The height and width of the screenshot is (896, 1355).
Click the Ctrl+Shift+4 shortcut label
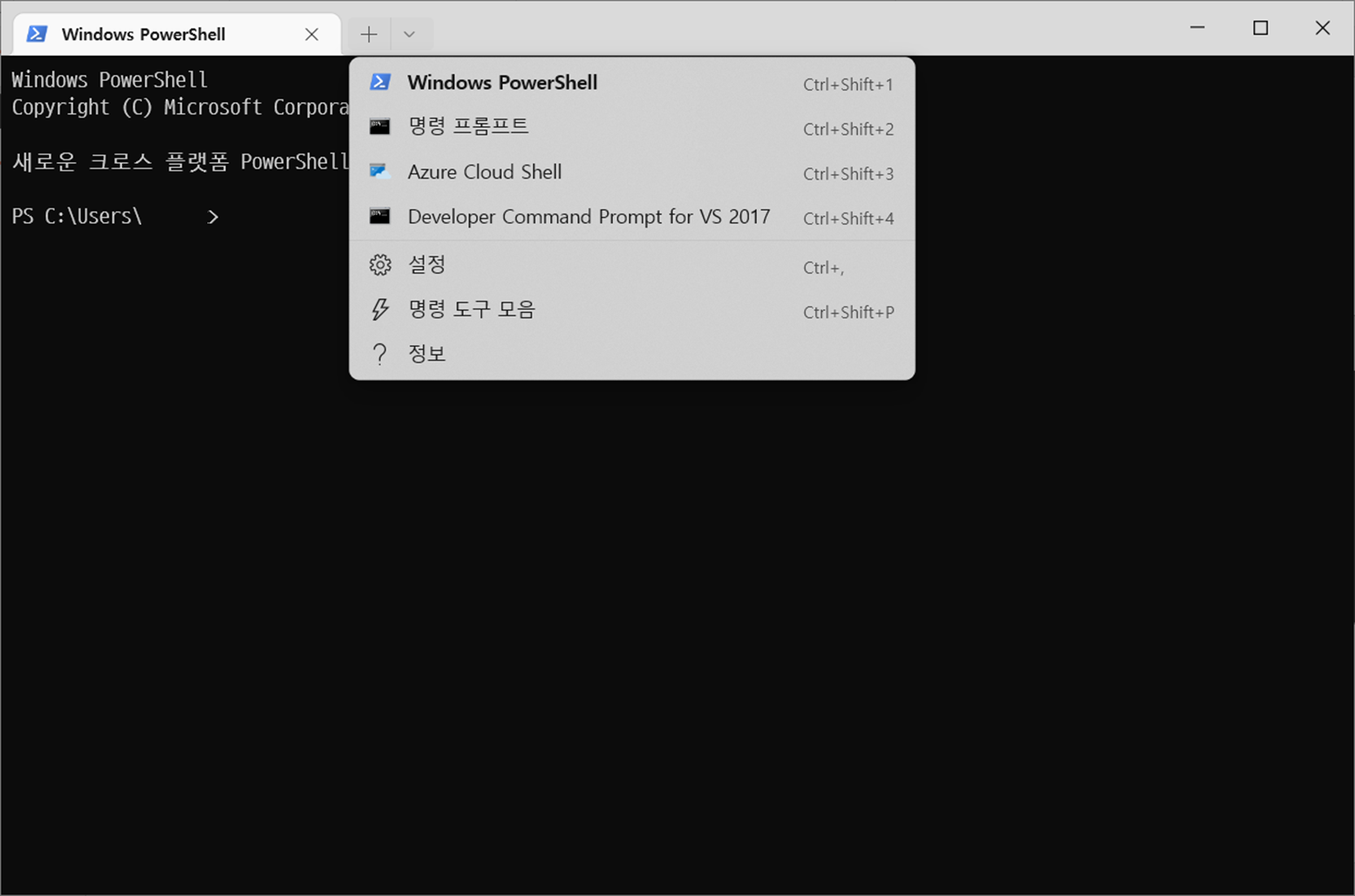[x=848, y=218]
